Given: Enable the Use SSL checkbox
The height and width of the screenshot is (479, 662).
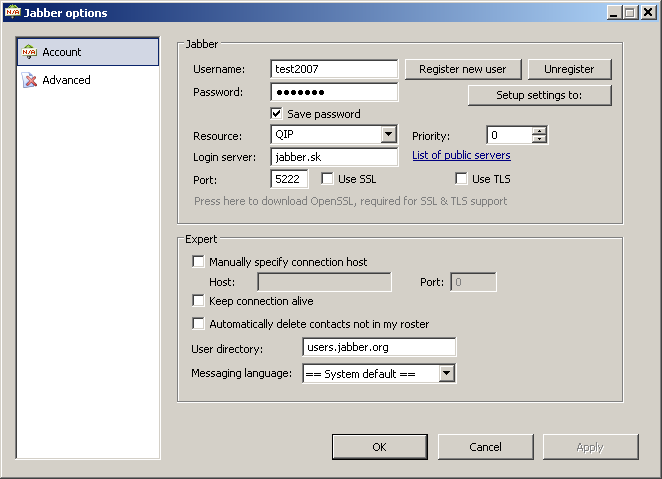Looking at the screenshot, I should [327, 179].
